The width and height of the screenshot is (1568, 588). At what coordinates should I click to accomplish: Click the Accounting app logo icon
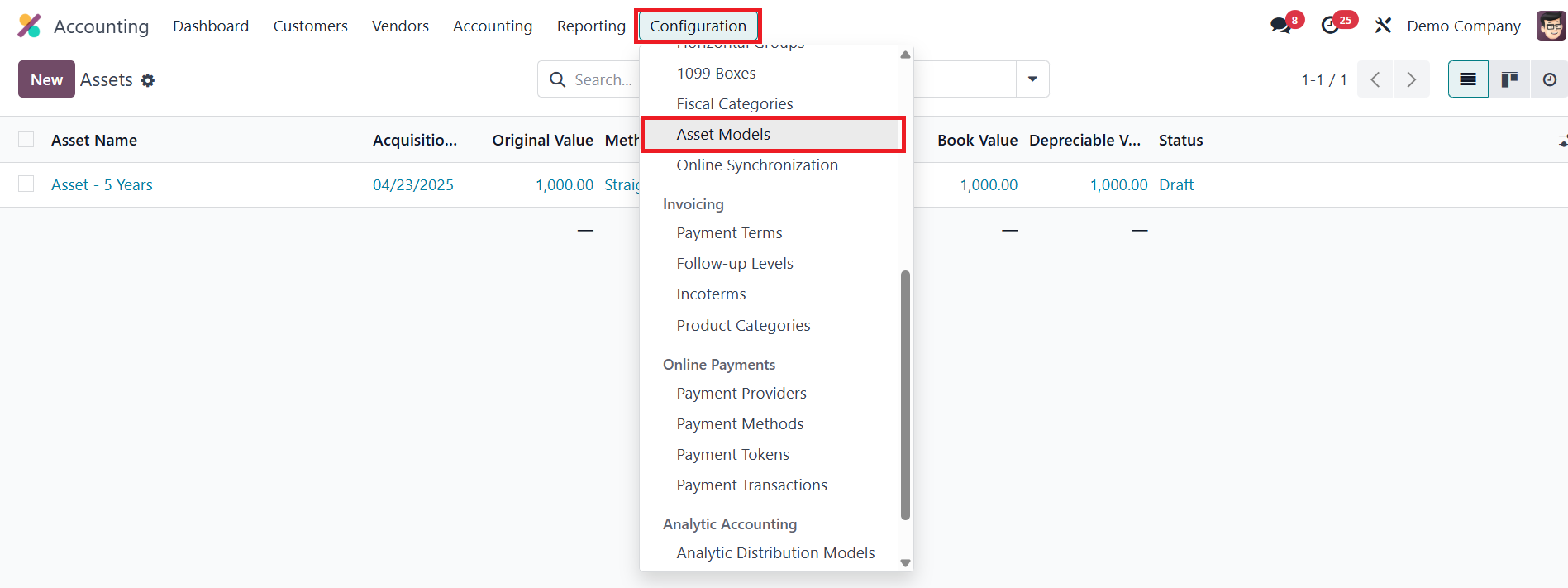29,26
